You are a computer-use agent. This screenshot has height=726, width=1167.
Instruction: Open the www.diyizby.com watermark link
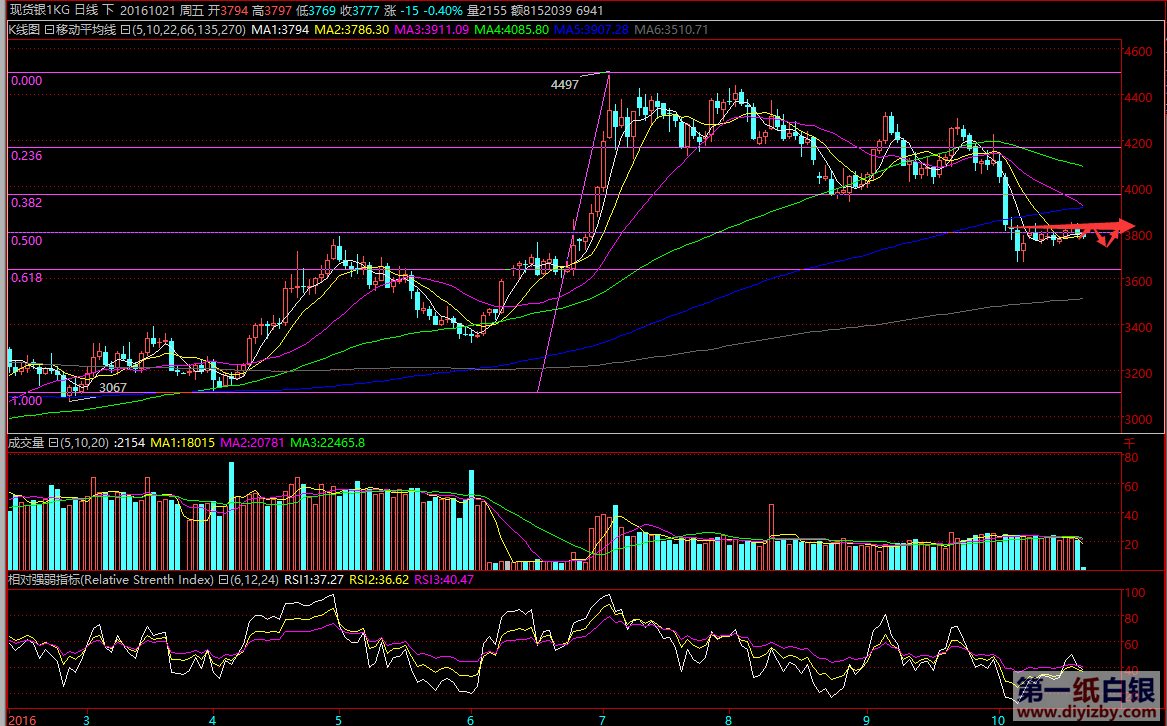[1084, 714]
